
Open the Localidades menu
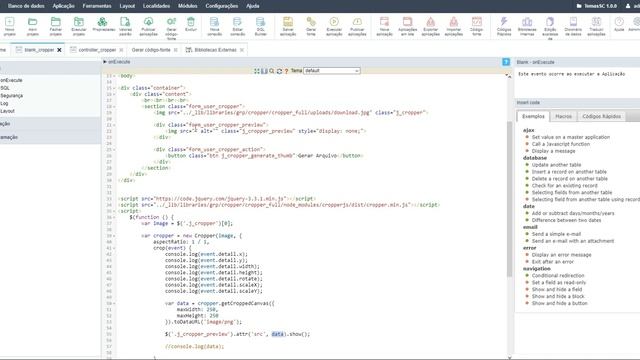click(x=156, y=6)
